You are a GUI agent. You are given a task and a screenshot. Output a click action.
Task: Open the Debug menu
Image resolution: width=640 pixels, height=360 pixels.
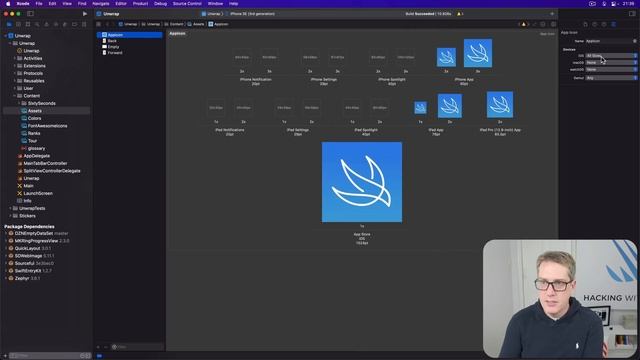click(x=160, y=4)
